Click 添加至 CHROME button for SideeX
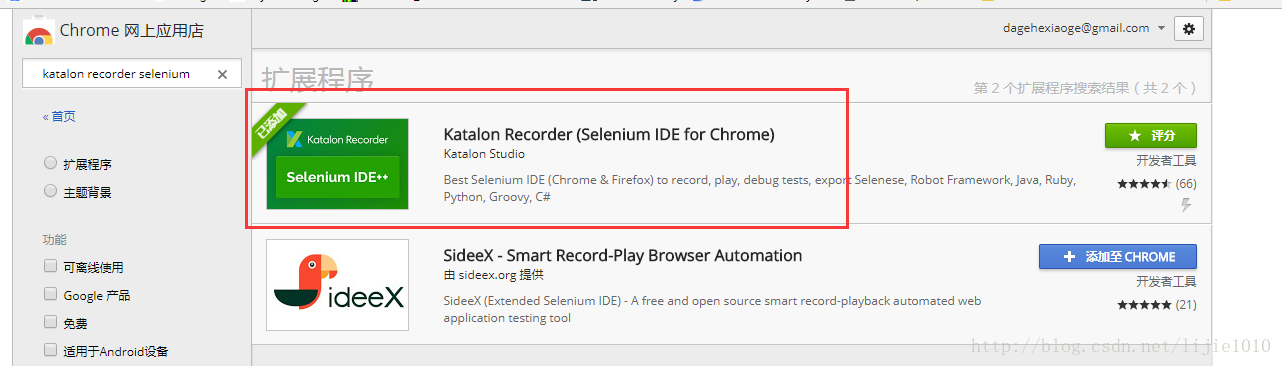The height and width of the screenshot is (366, 1282). tap(1118, 256)
